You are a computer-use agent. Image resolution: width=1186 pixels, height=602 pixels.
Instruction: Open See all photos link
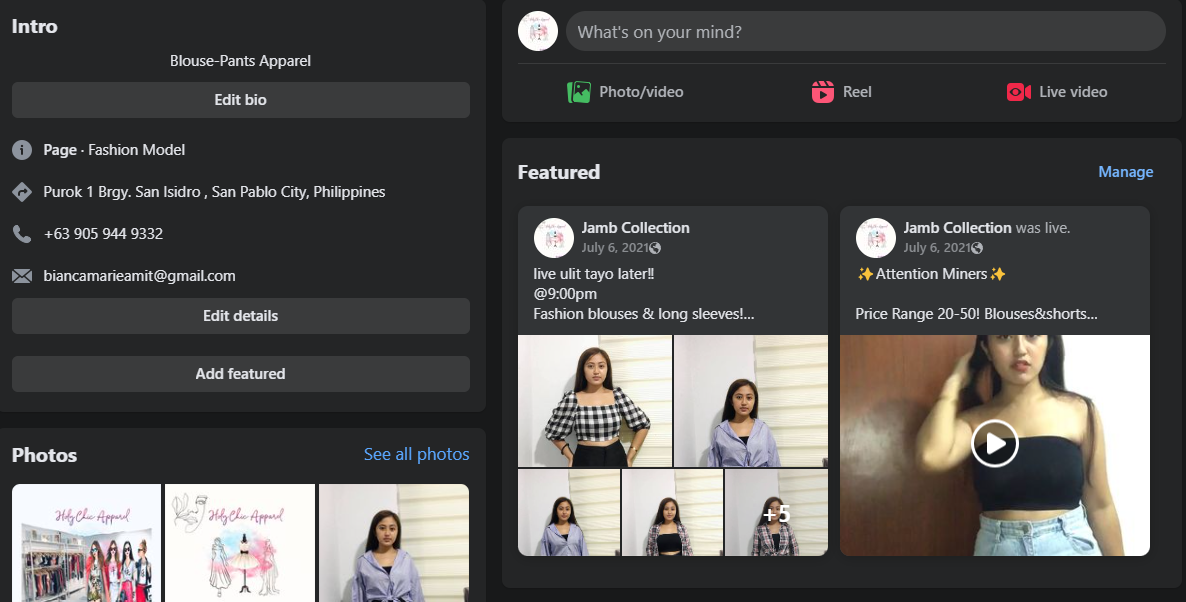click(x=417, y=454)
